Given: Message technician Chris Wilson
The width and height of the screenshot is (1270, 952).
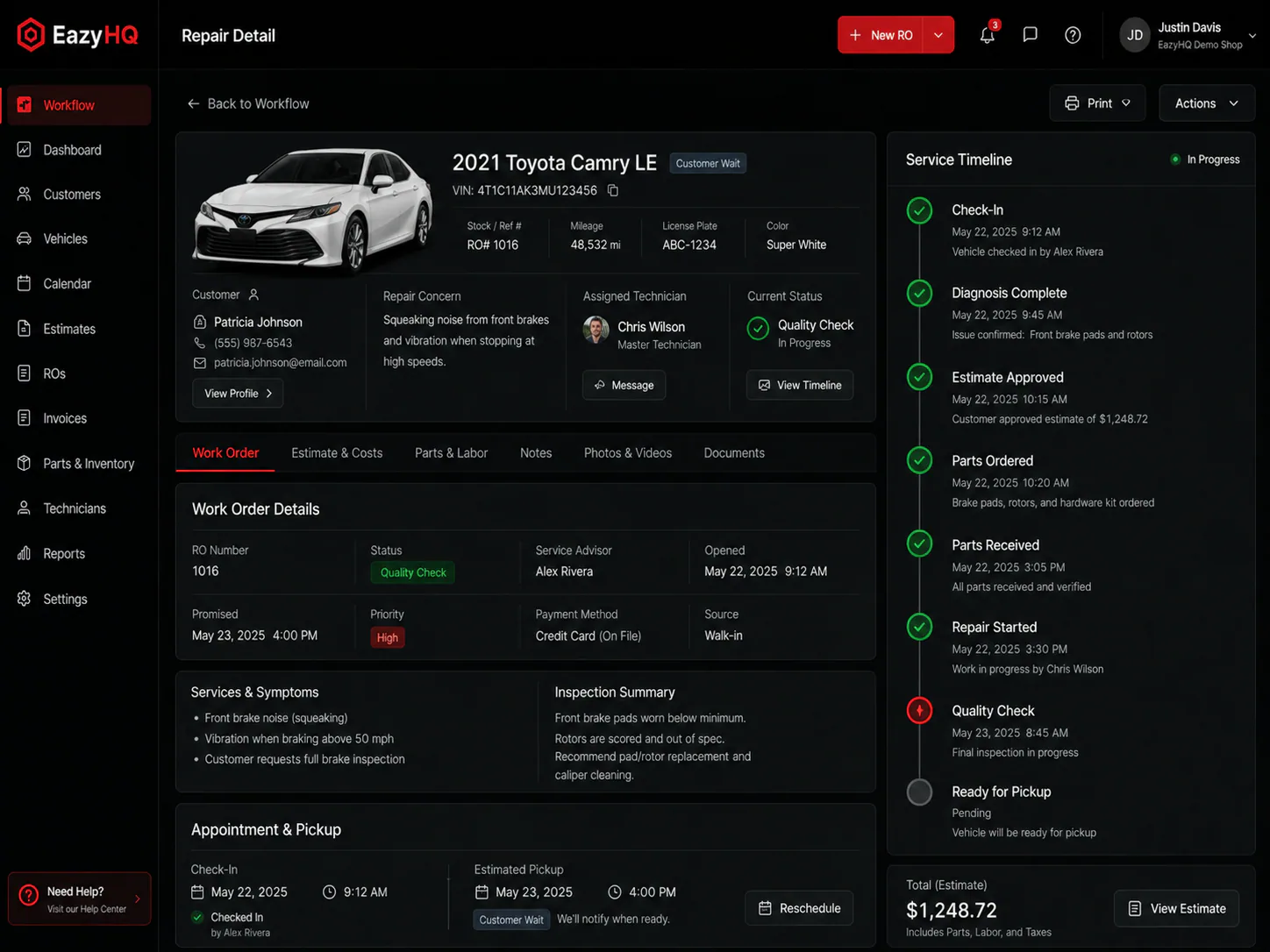Looking at the screenshot, I should pos(624,385).
